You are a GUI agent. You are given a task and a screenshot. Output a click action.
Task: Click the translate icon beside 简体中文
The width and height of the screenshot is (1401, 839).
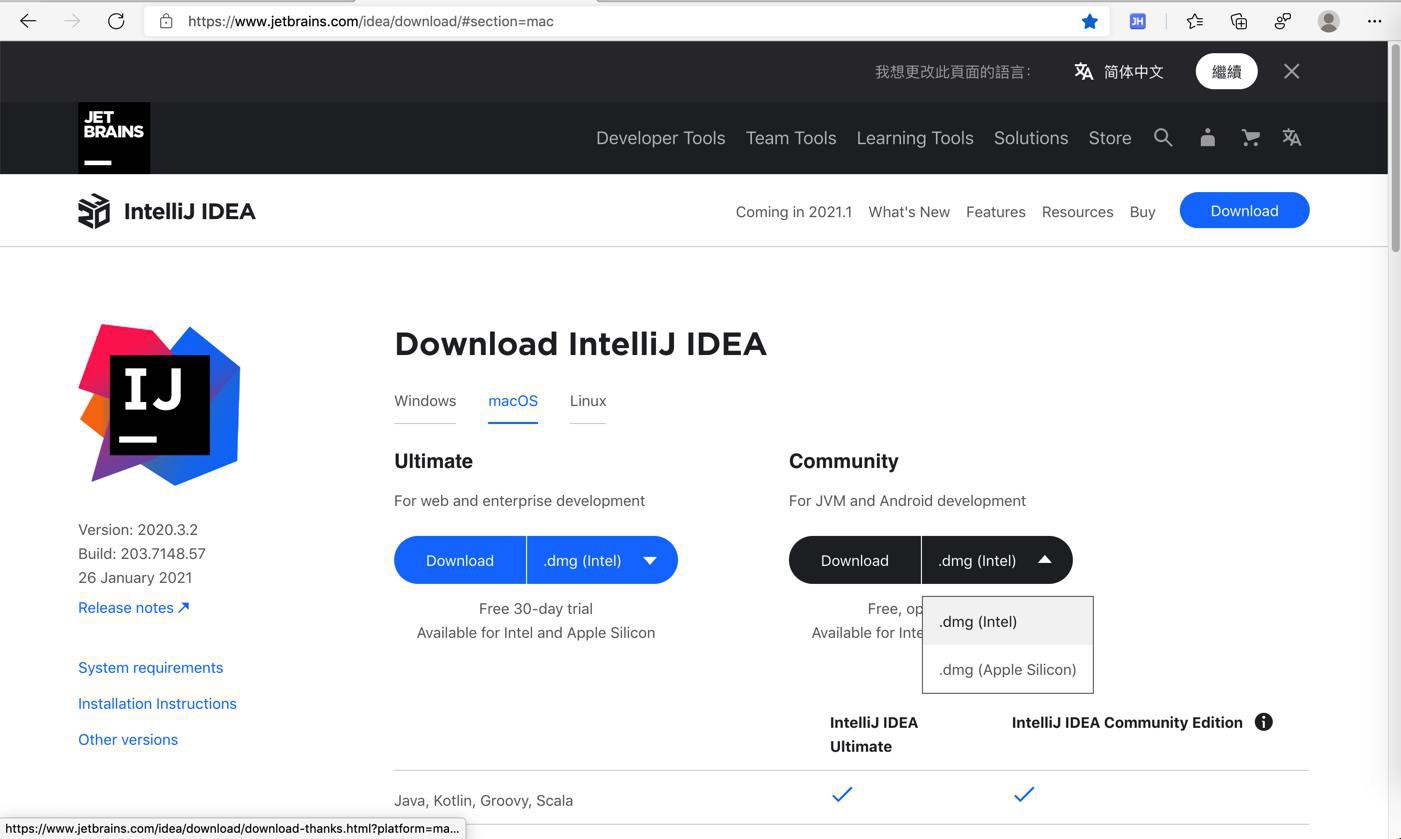[x=1084, y=71]
